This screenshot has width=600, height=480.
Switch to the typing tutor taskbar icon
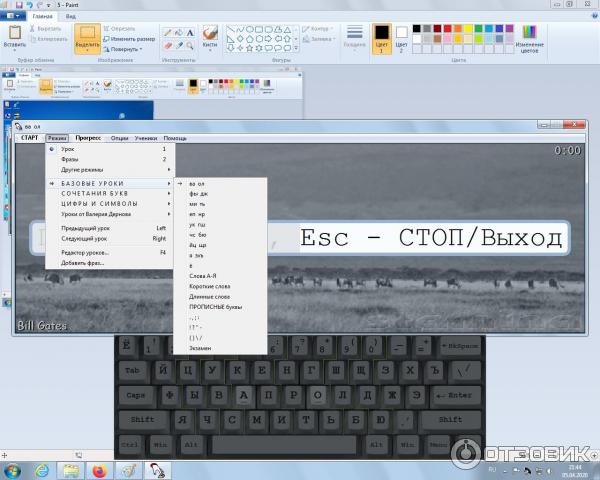[x=157, y=471]
